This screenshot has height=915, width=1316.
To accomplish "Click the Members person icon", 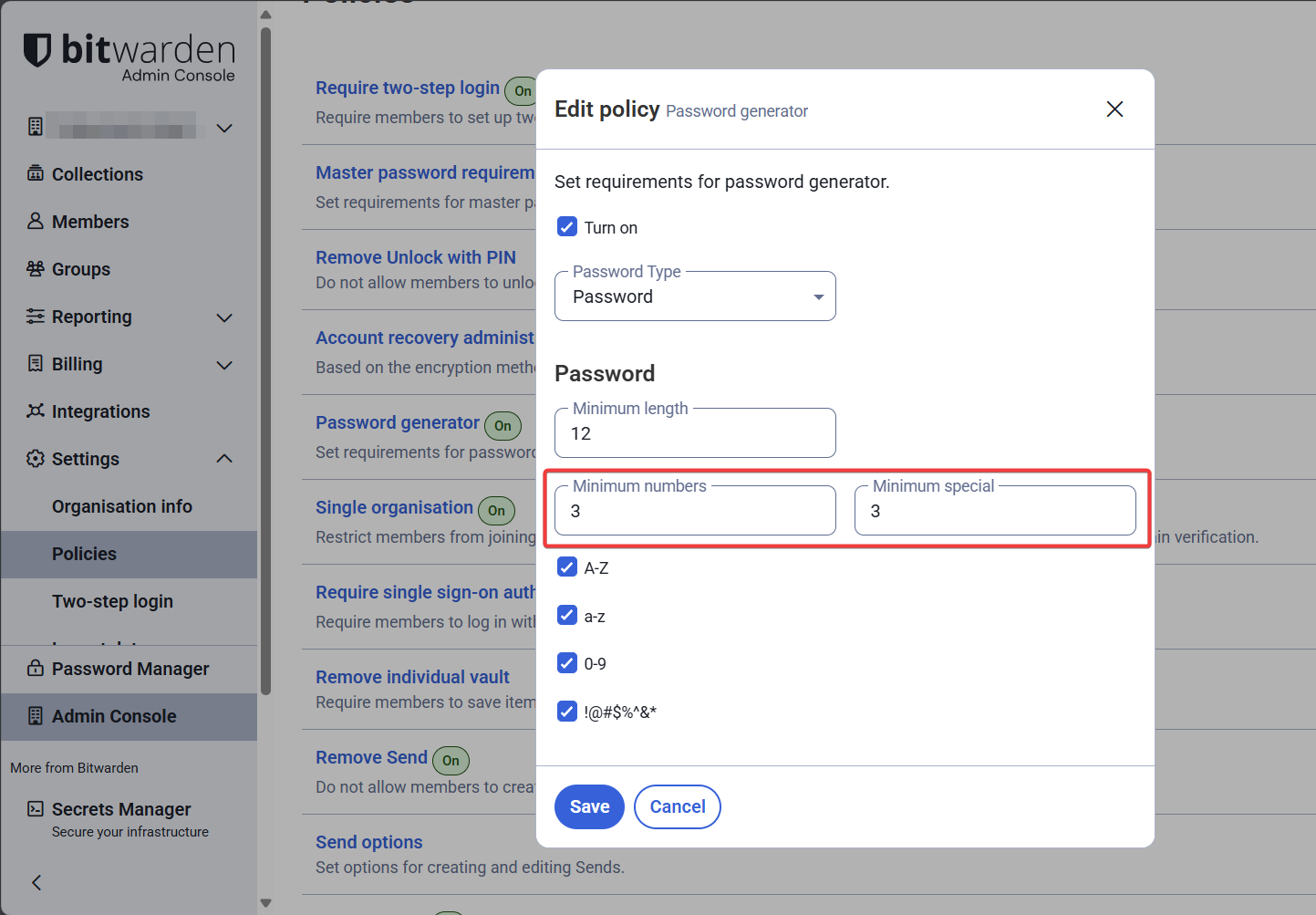I will pyautogui.click(x=36, y=221).
